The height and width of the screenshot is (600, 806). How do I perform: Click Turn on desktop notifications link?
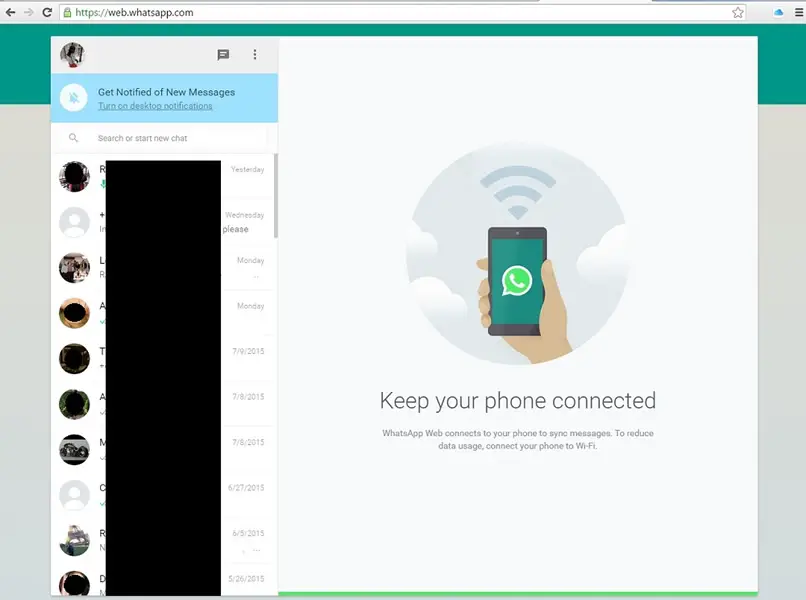pyautogui.click(x=155, y=106)
